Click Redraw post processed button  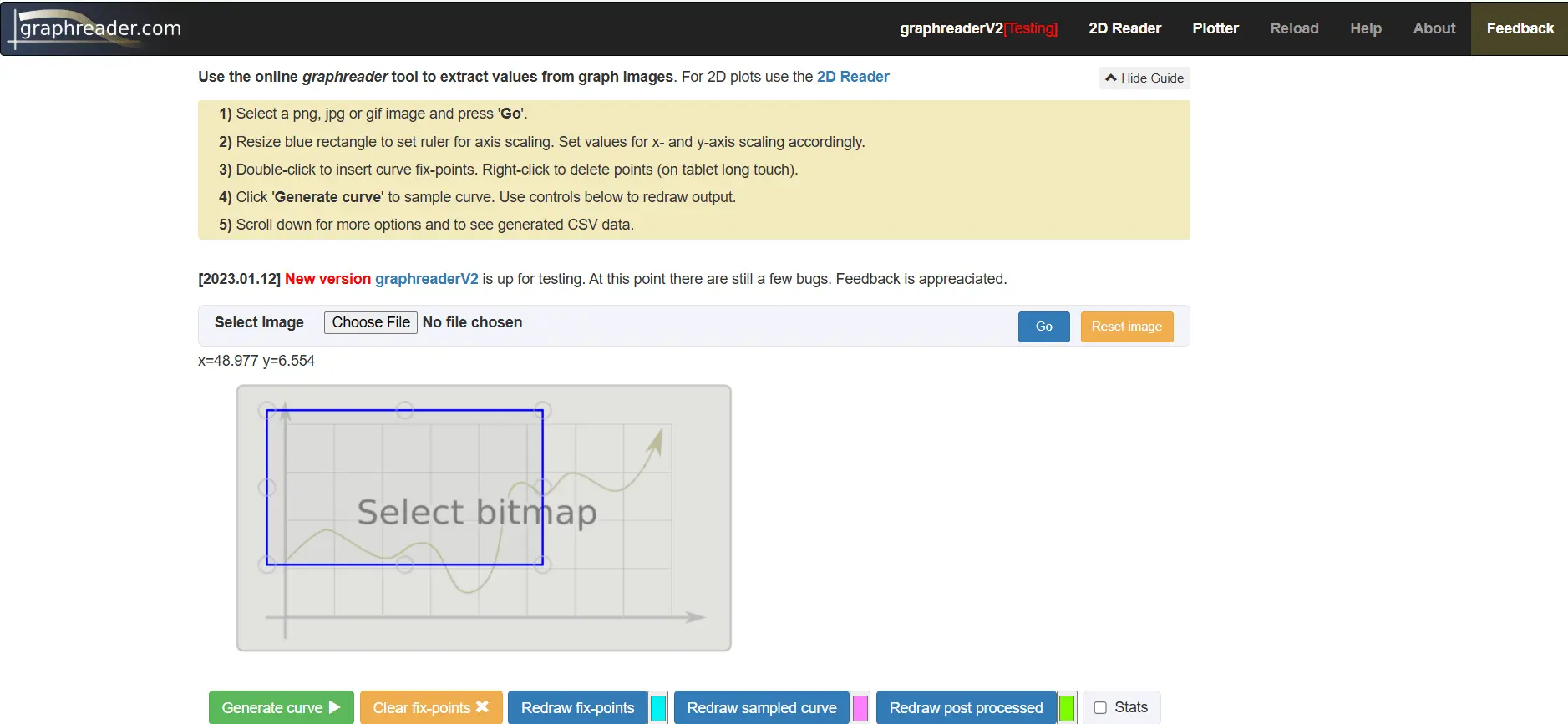pos(966,707)
